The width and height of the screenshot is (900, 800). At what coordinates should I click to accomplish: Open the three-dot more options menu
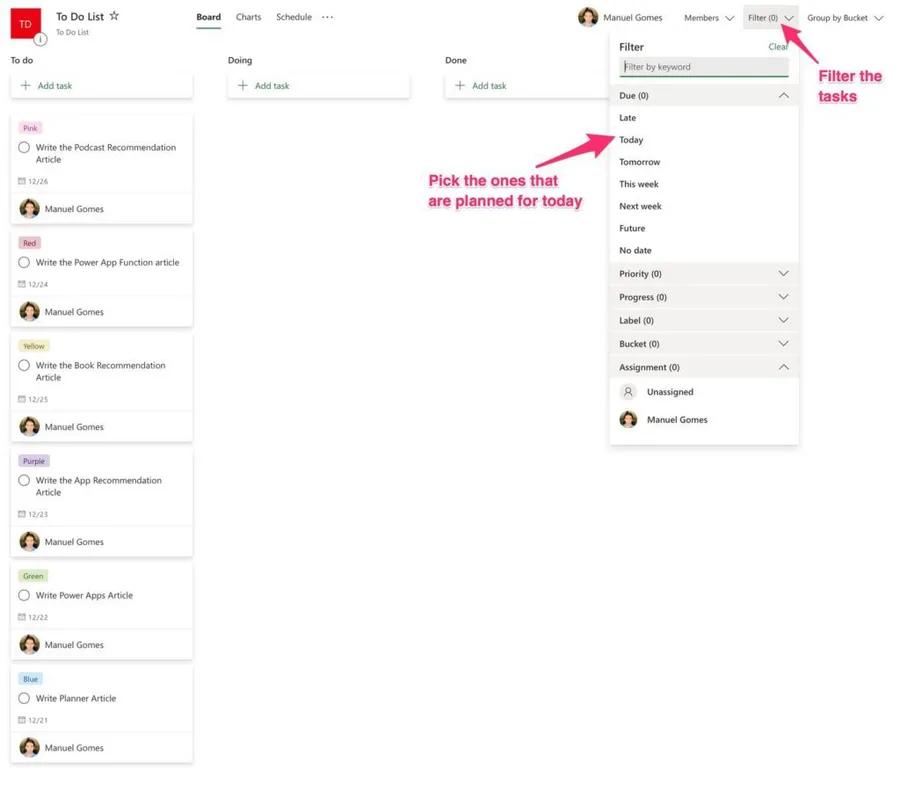(328, 17)
